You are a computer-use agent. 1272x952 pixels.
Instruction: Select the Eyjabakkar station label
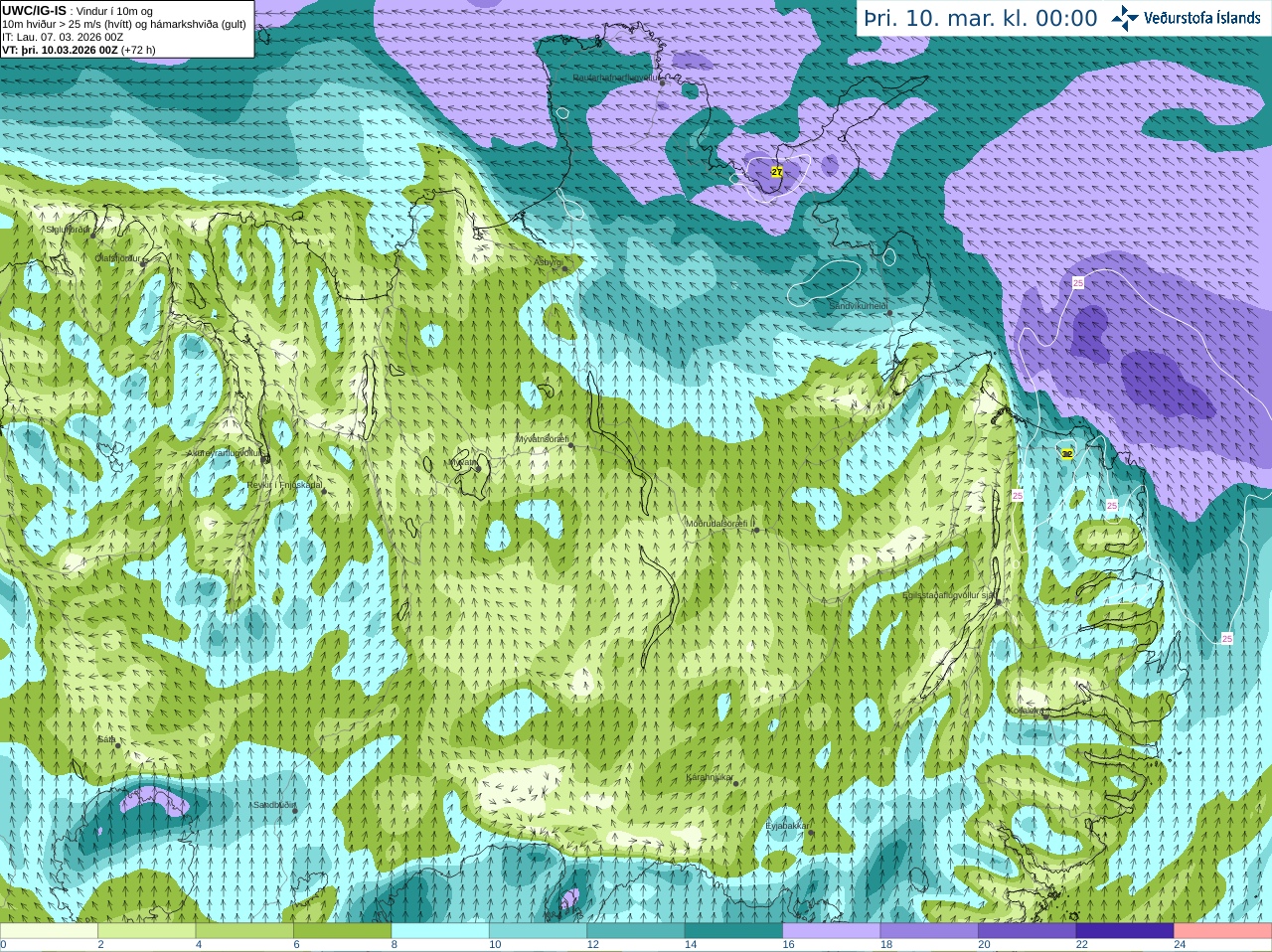[787, 826]
